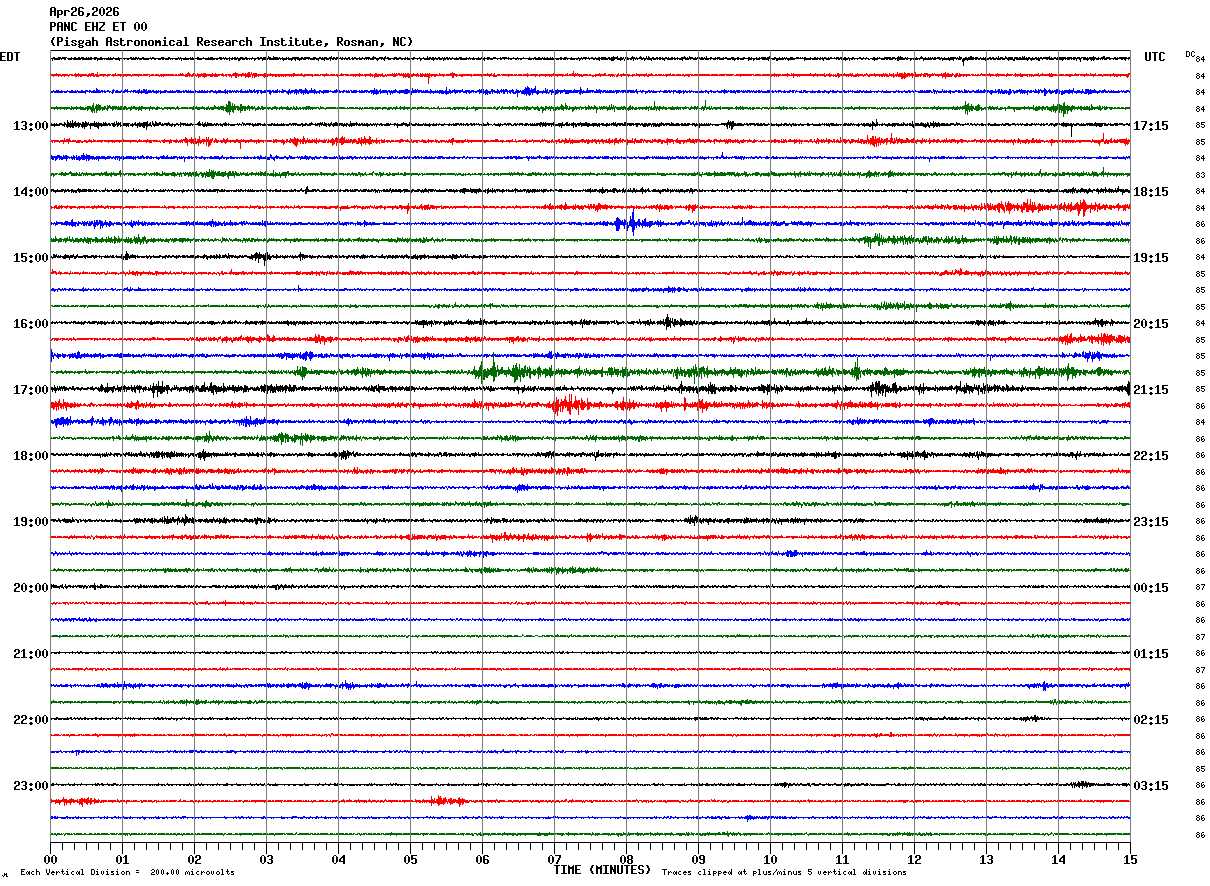This screenshot has width=1210, height=886.
Task: Click the 03:15 UTC time label
Action: [x=1151, y=786]
